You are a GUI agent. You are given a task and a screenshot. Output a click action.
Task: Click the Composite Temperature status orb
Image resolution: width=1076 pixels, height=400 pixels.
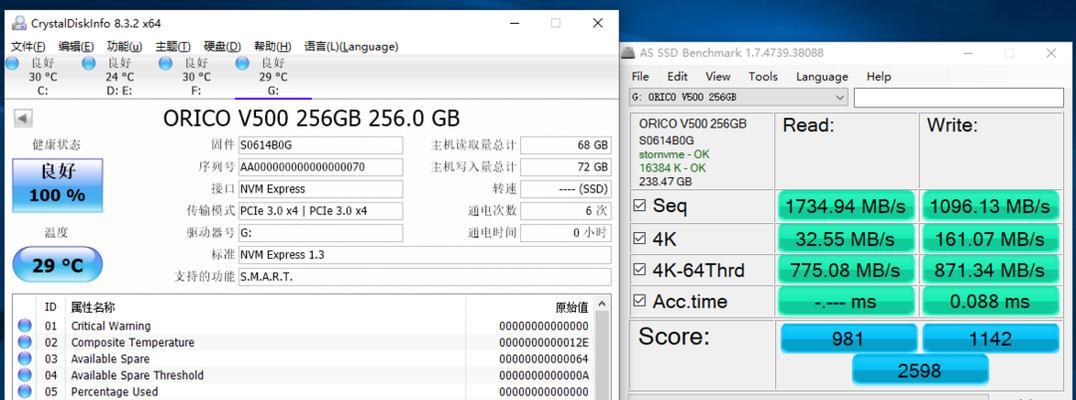click(25, 342)
